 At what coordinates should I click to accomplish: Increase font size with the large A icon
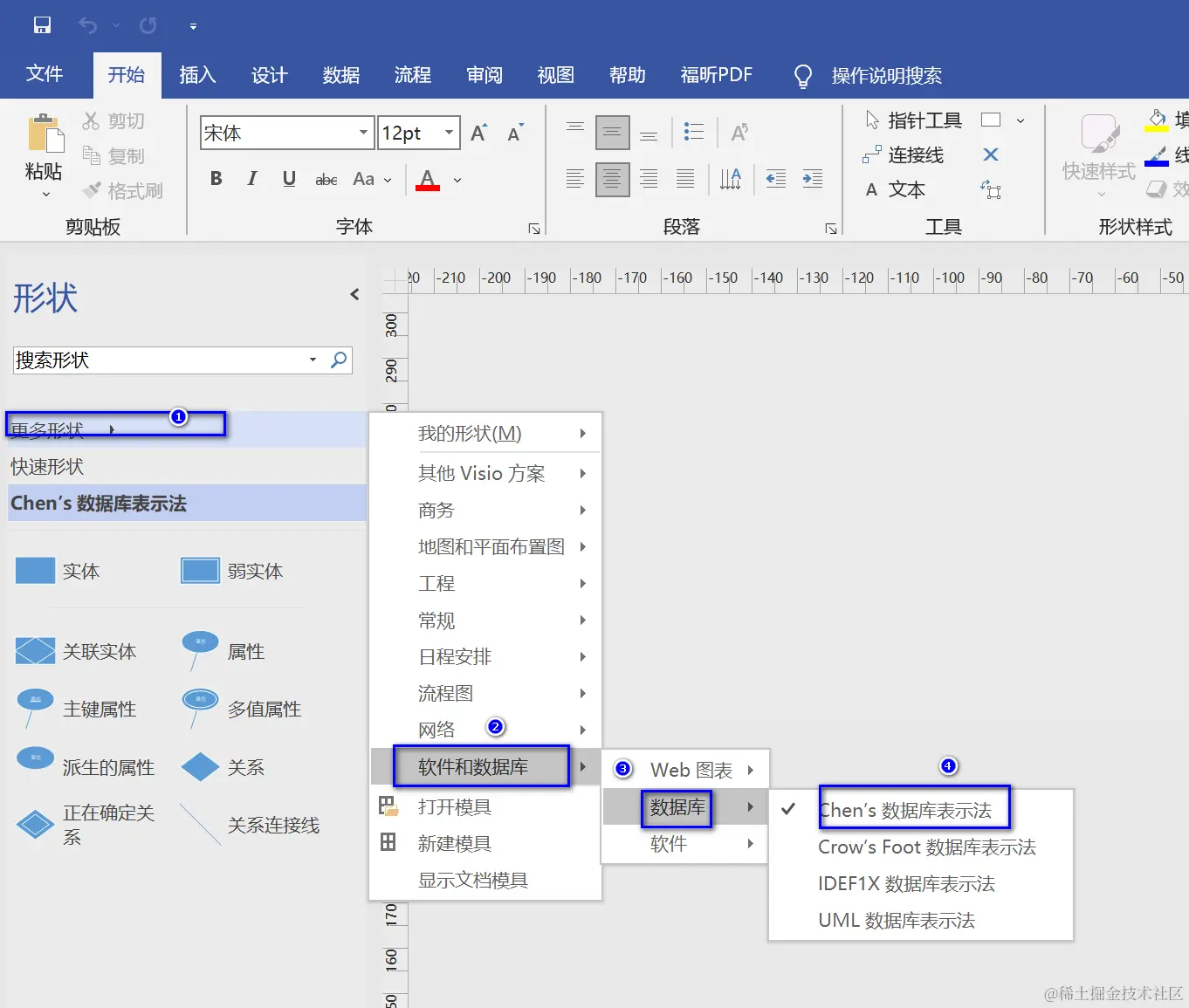coord(478,133)
